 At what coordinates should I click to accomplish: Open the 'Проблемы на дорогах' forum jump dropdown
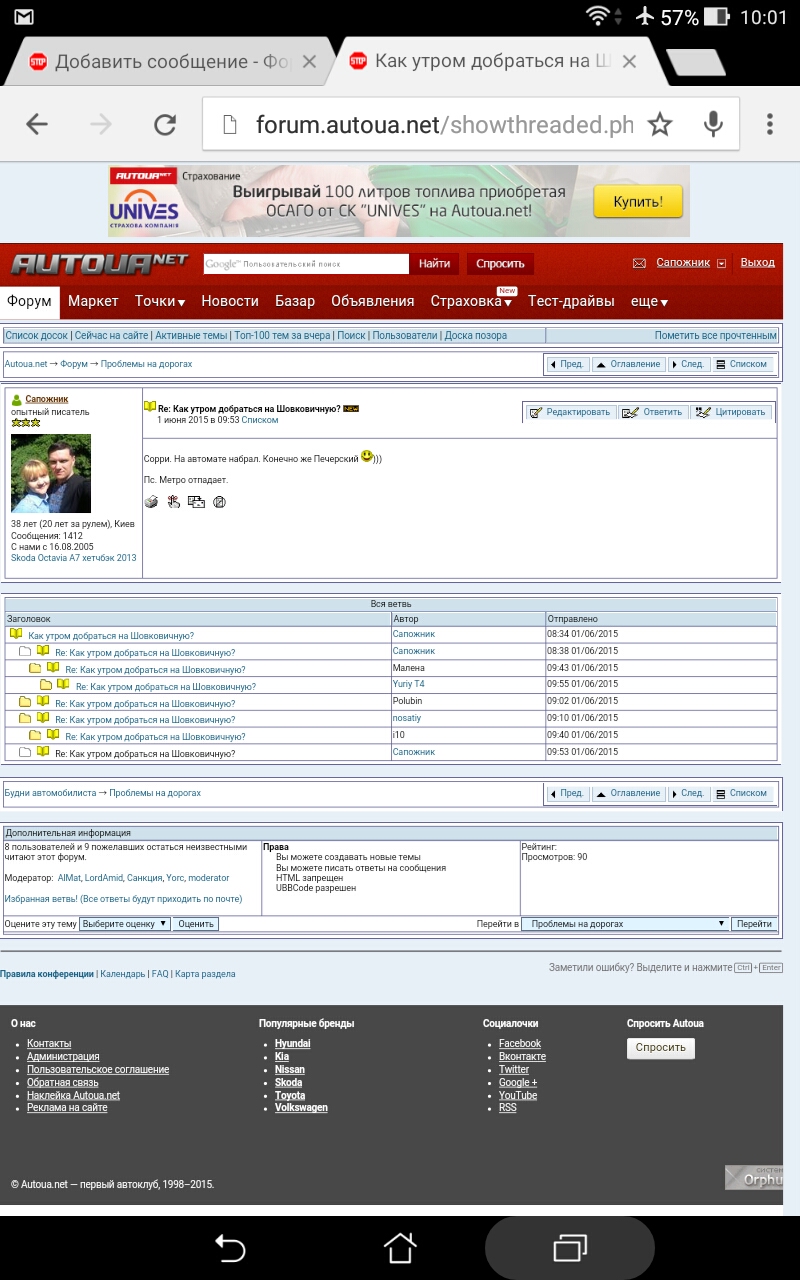(627, 924)
